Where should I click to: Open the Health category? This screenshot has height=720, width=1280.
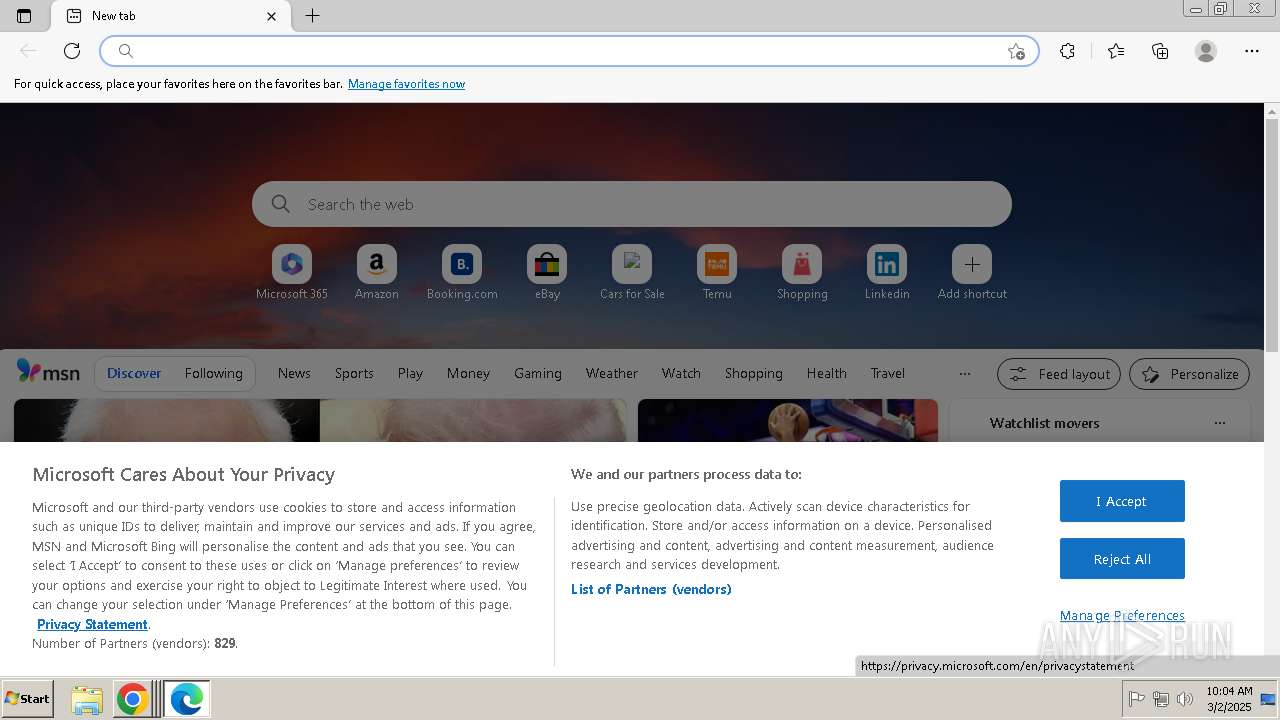827,373
